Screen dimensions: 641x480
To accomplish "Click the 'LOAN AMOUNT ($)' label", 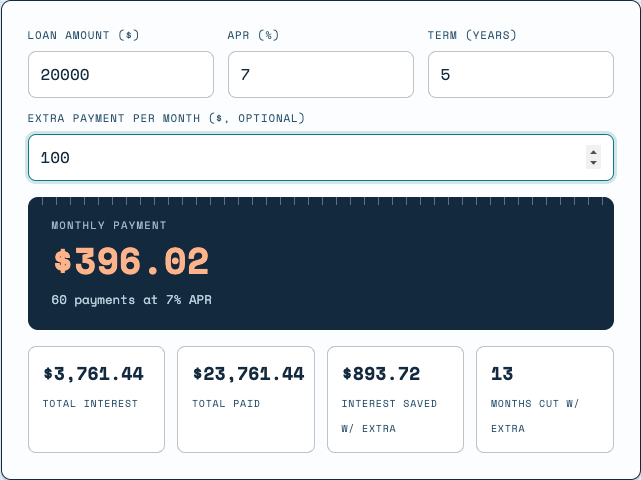I will click(83, 35).
